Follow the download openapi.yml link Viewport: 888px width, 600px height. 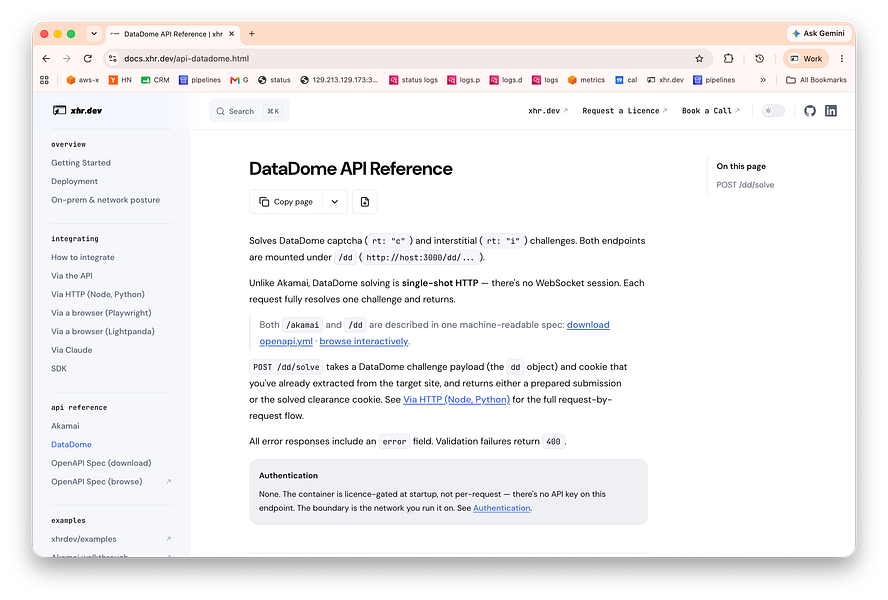588,325
